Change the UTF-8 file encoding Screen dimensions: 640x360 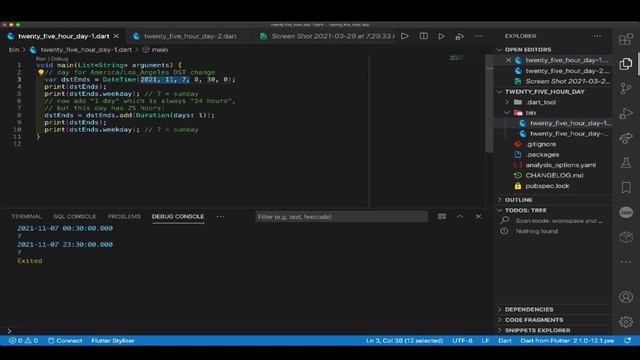tap(462, 340)
